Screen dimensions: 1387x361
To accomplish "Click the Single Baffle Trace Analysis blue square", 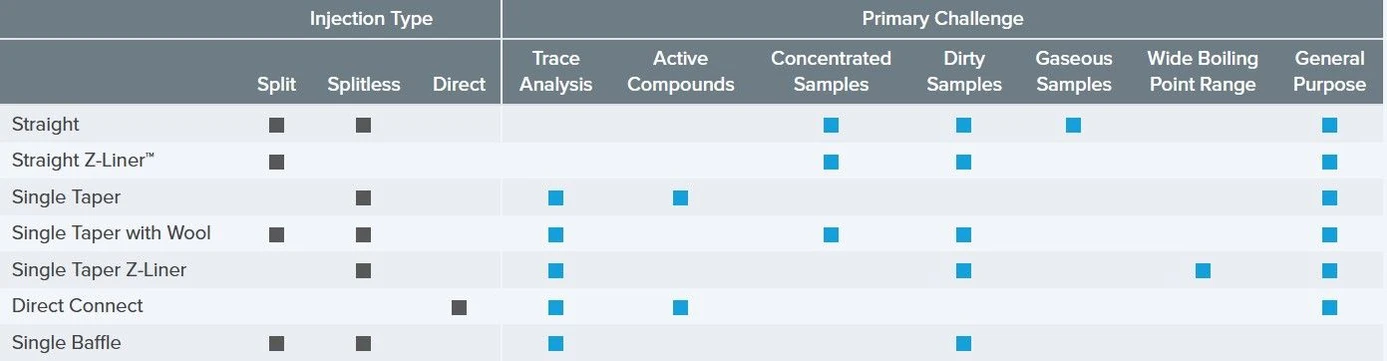I will (x=556, y=343).
